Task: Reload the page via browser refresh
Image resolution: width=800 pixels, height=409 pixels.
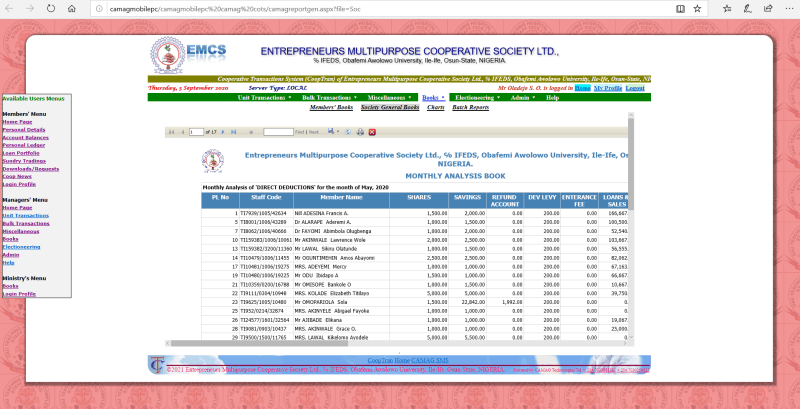Action: (51, 9)
